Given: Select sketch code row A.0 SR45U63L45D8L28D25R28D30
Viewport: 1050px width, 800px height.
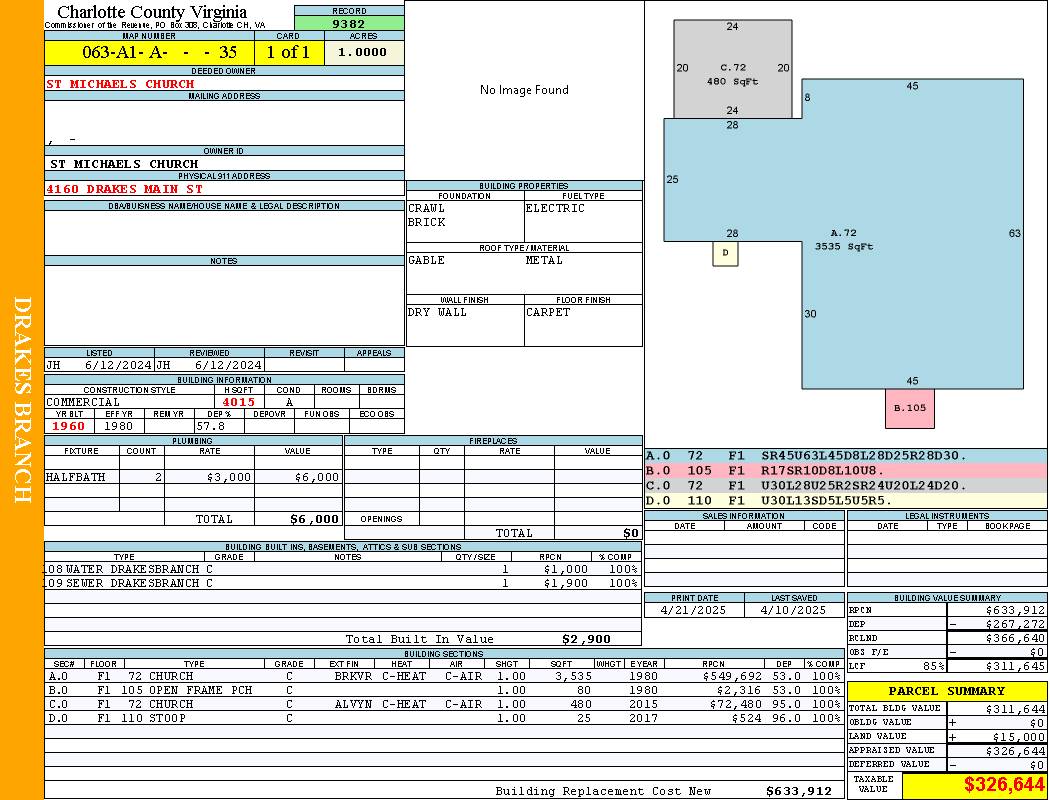Looking at the screenshot, I should [846, 456].
